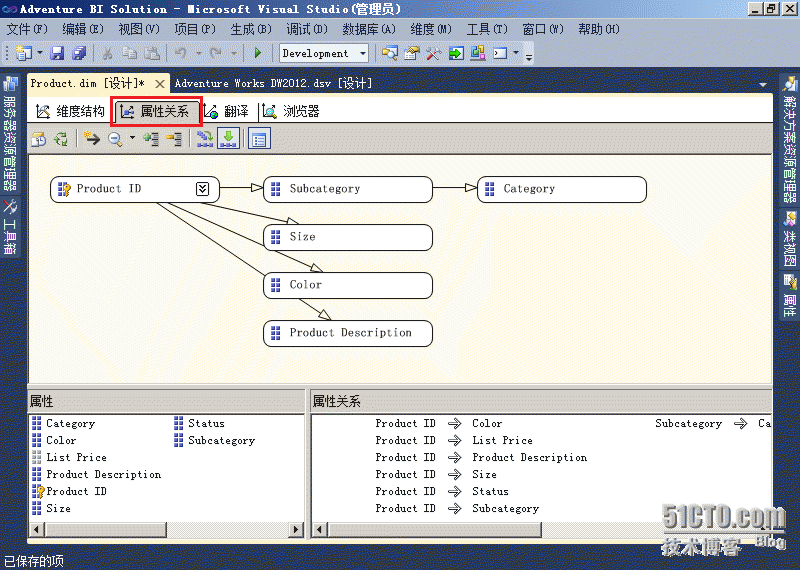
Task: Open the 调试 menu
Action: [x=307, y=29]
